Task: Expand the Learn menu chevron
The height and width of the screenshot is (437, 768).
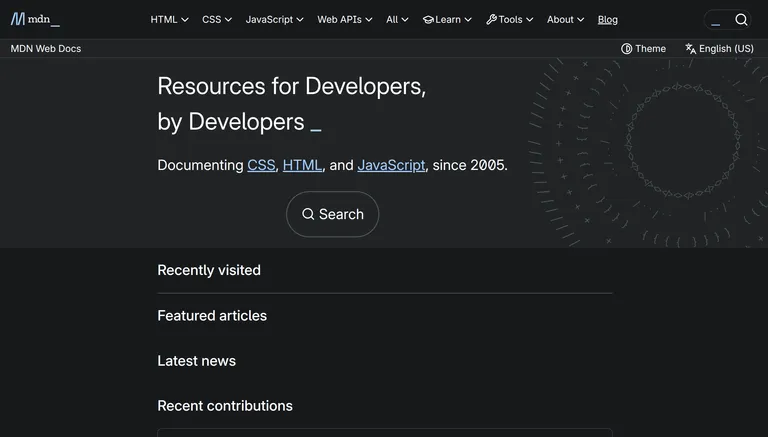Action: pyautogui.click(x=468, y=20)
